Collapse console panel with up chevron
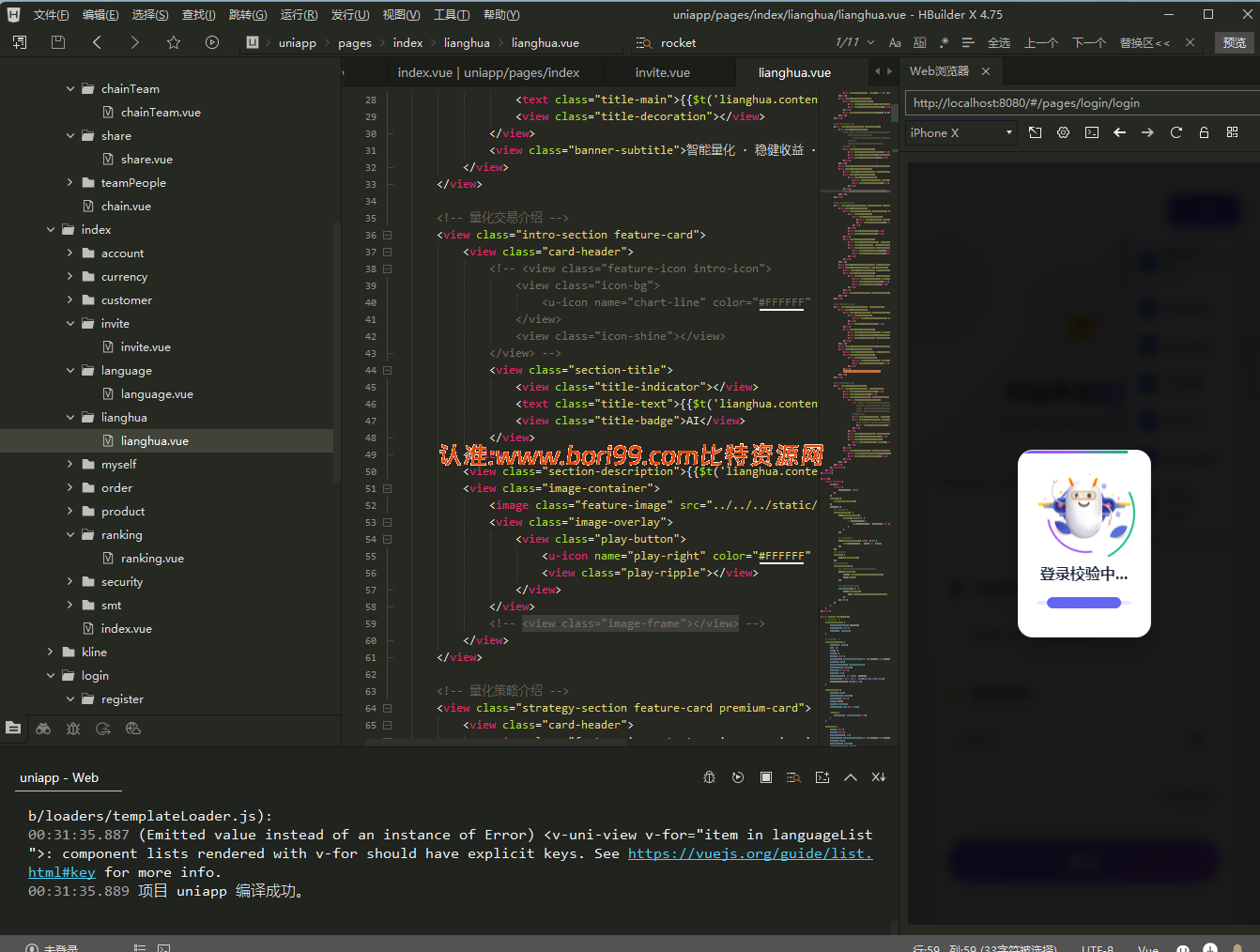This screenshot has width=1260, height=952. (851, 777)
